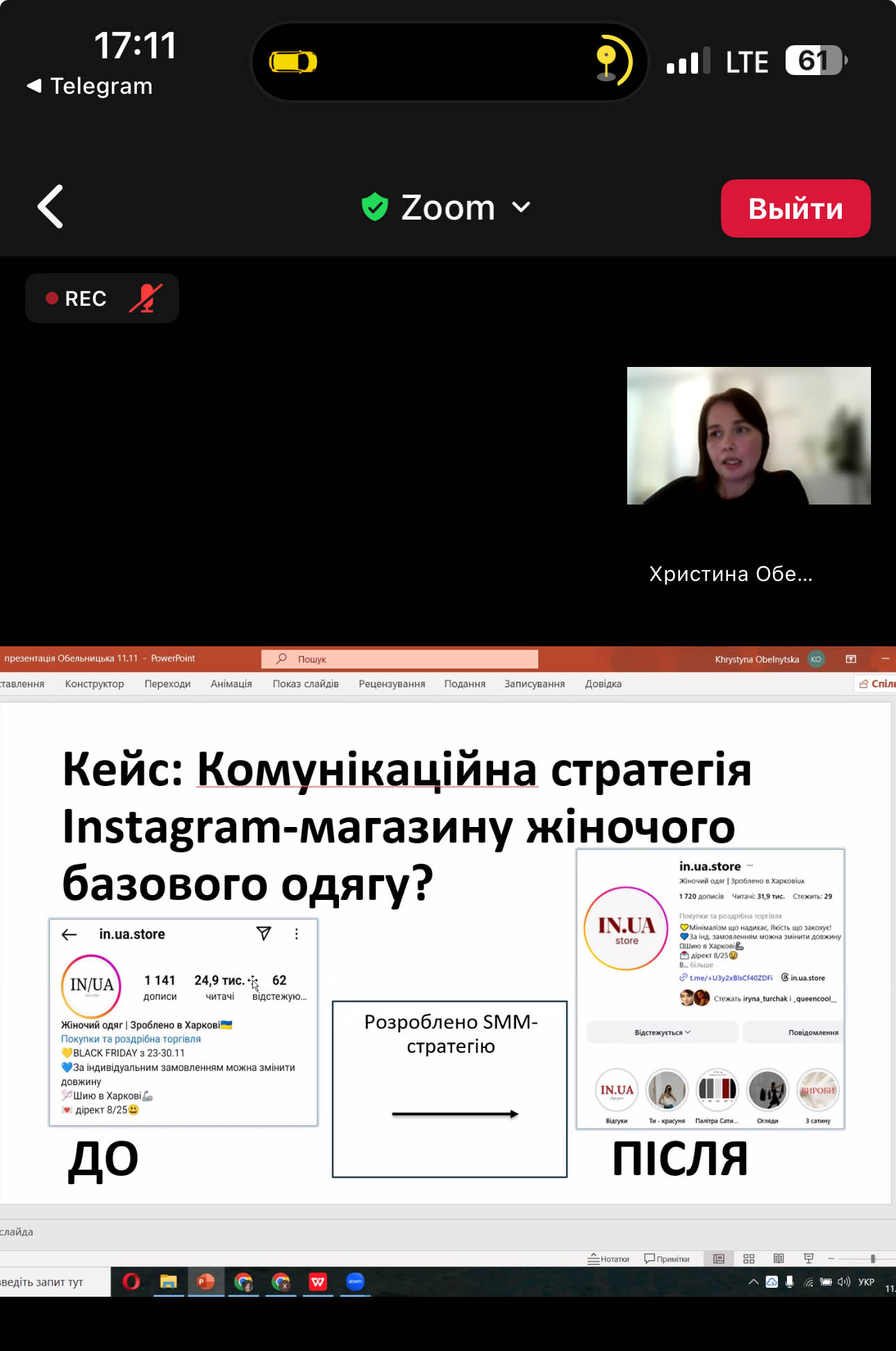Viewport: 896px width, 1351px height.
Task: Click the Пошук search field in PowerPoint
Action: pyautogui.click(x=399, y=659)
